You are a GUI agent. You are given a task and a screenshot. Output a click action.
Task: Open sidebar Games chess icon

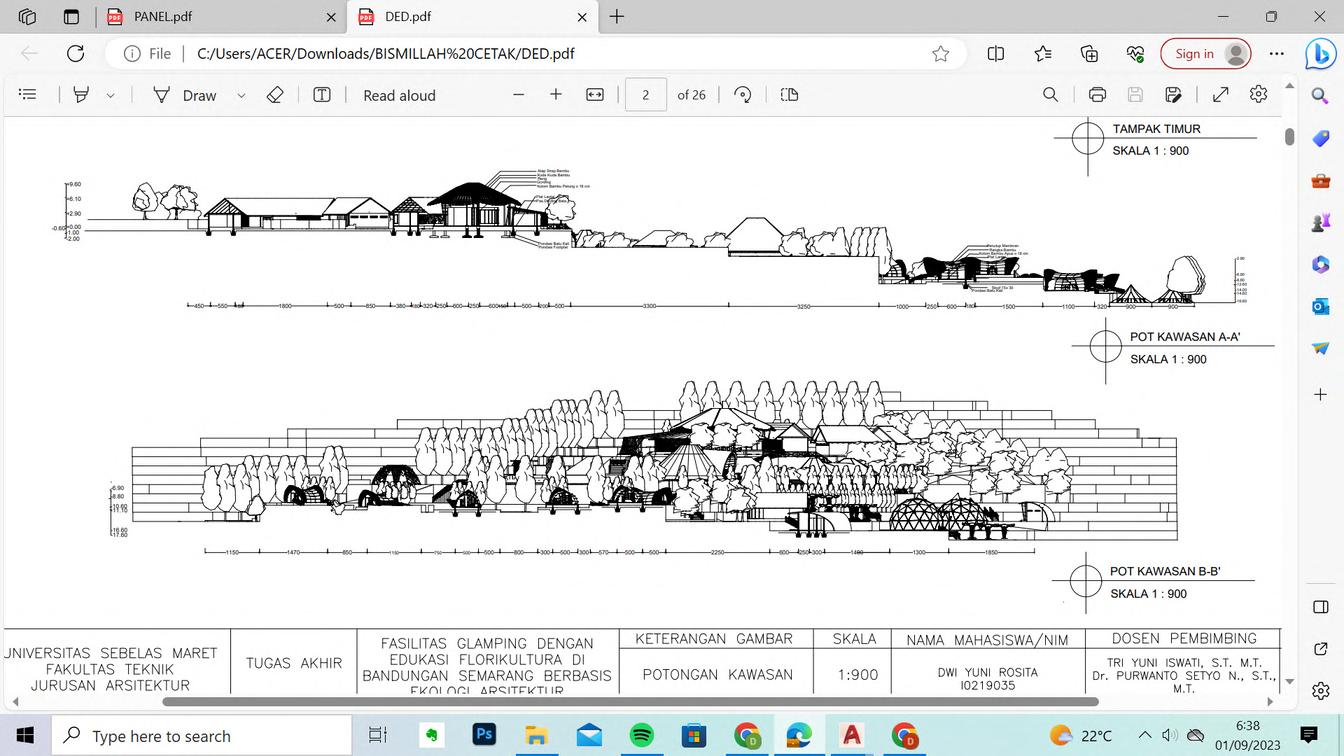coord(1320,222)
